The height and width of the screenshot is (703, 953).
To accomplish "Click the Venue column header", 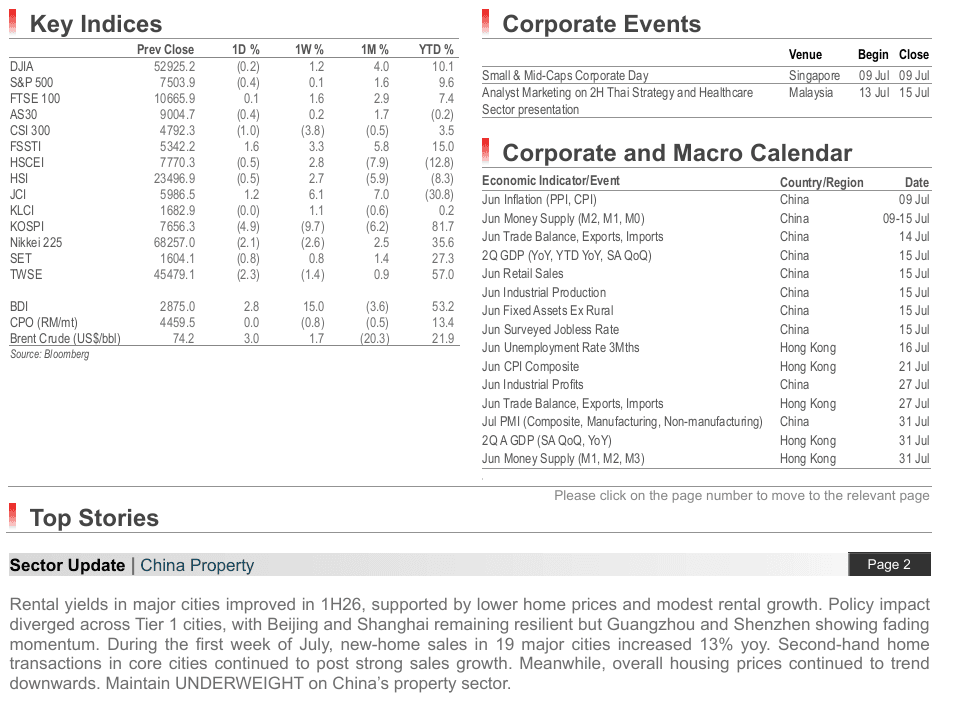I will [x=805, y=55].
